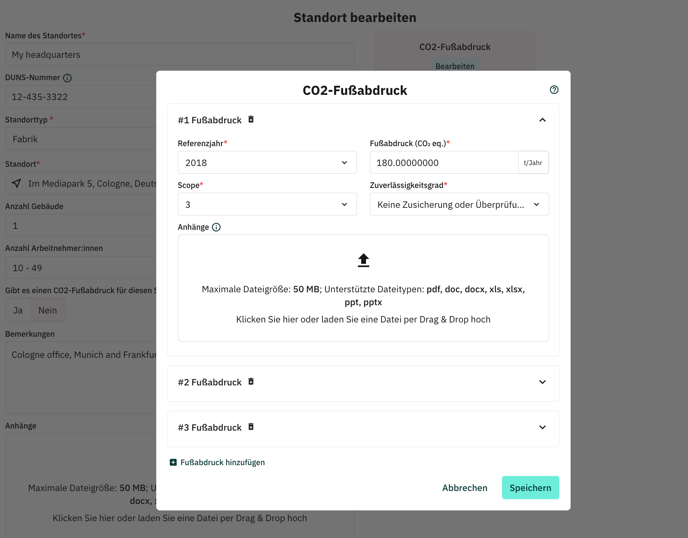Click the info icon beside DUNS-Nummer
The height and width of the screenshot is (538, 688).
click(67, 78)
